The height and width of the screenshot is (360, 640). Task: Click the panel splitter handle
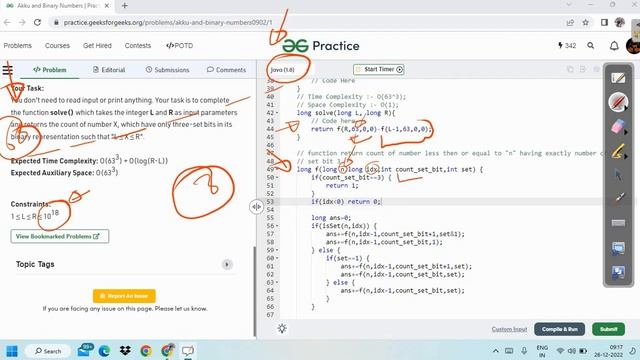(256, 207)
